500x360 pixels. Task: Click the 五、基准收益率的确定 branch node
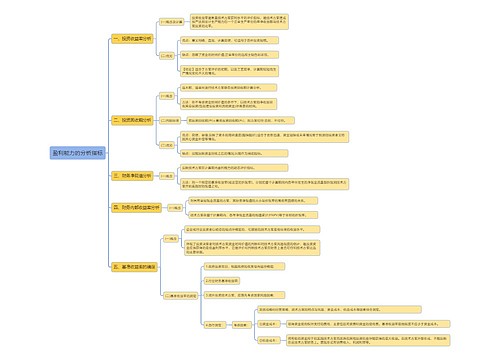tap(134, 267)
